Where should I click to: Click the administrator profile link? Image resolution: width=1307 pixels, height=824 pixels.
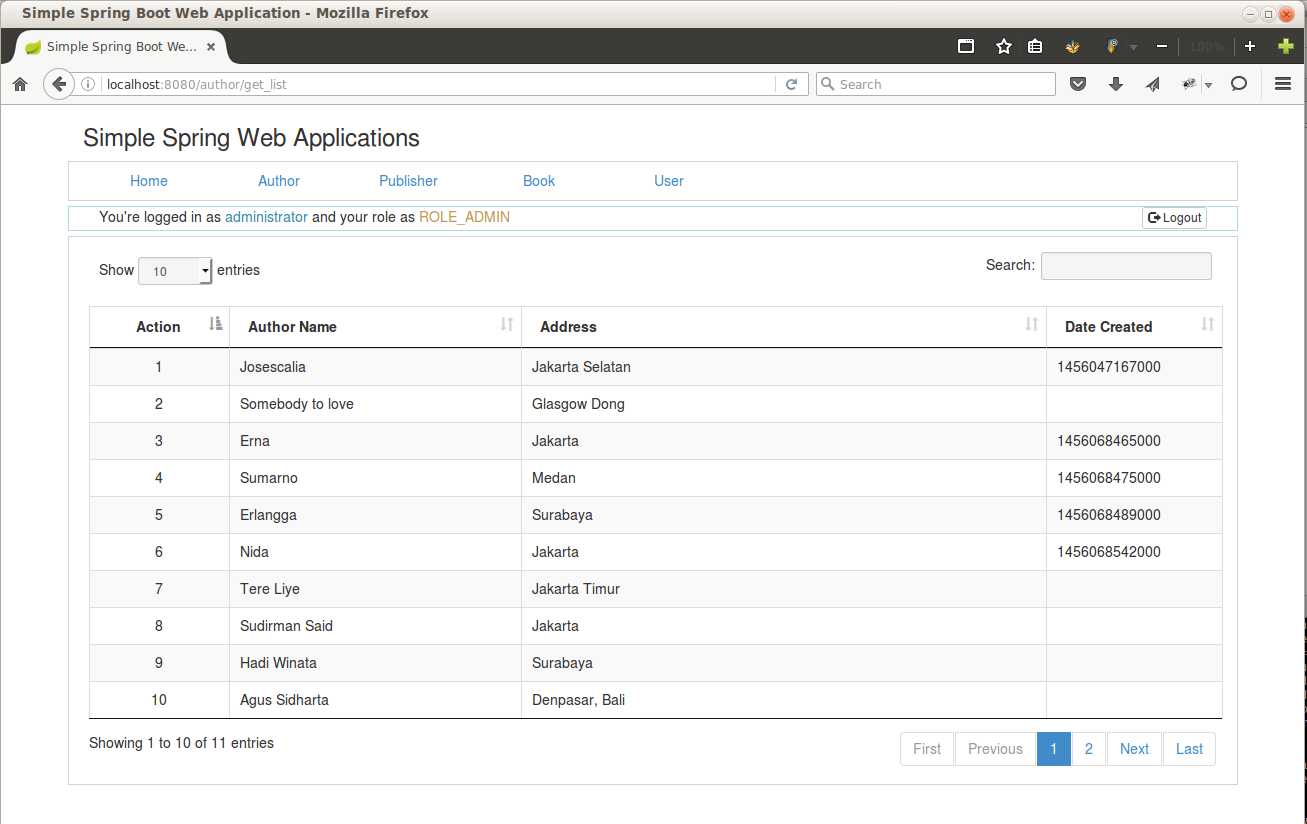click(x=266, y=216)
